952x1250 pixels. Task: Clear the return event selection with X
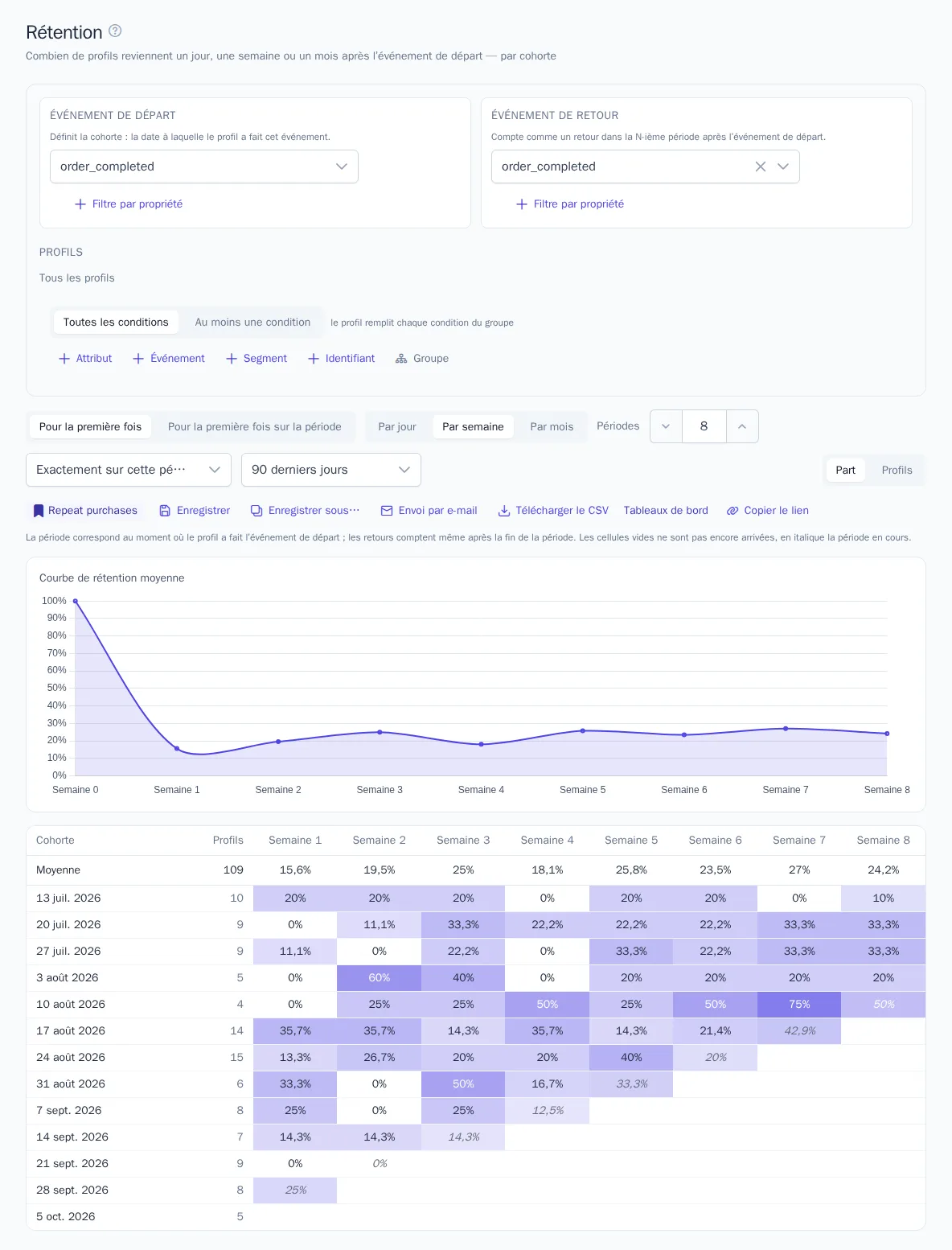[x=760, y=167]
